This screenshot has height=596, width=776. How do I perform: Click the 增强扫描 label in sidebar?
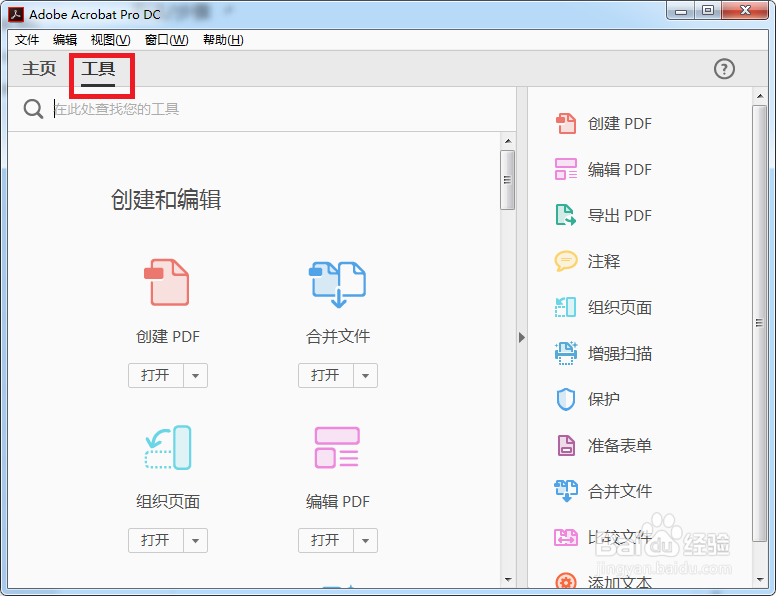coord(620,353)
